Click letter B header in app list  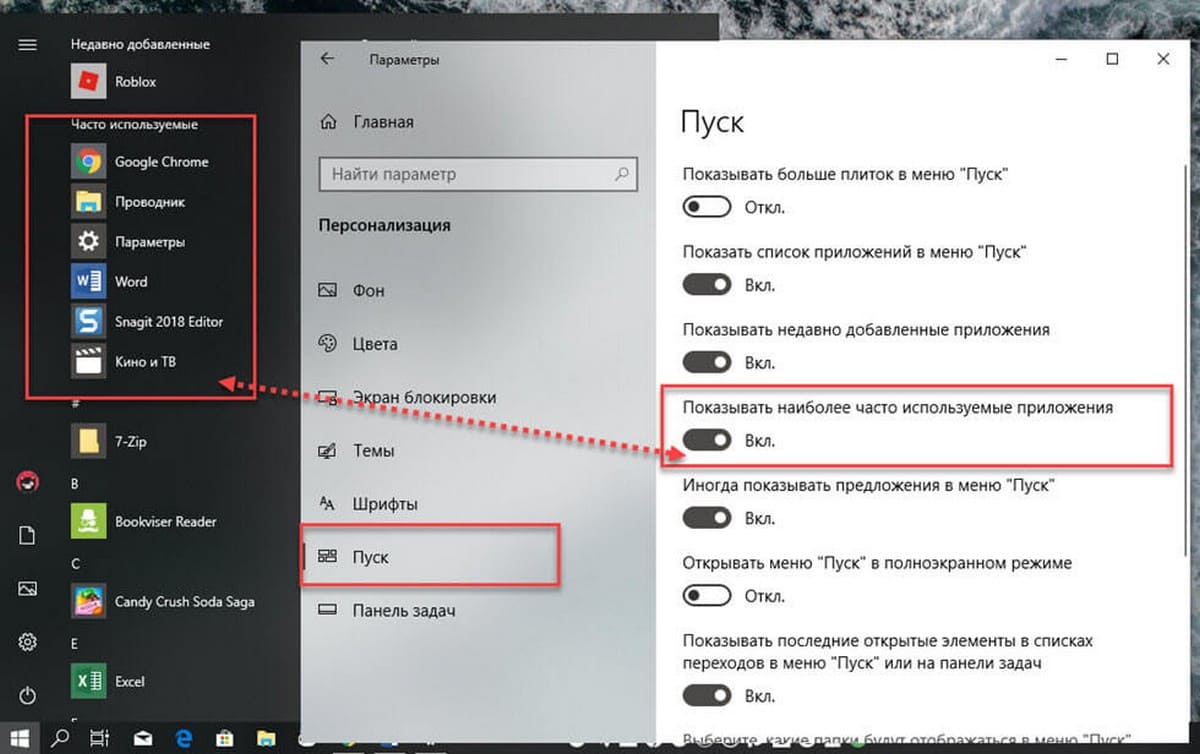[x=75, y=484]
